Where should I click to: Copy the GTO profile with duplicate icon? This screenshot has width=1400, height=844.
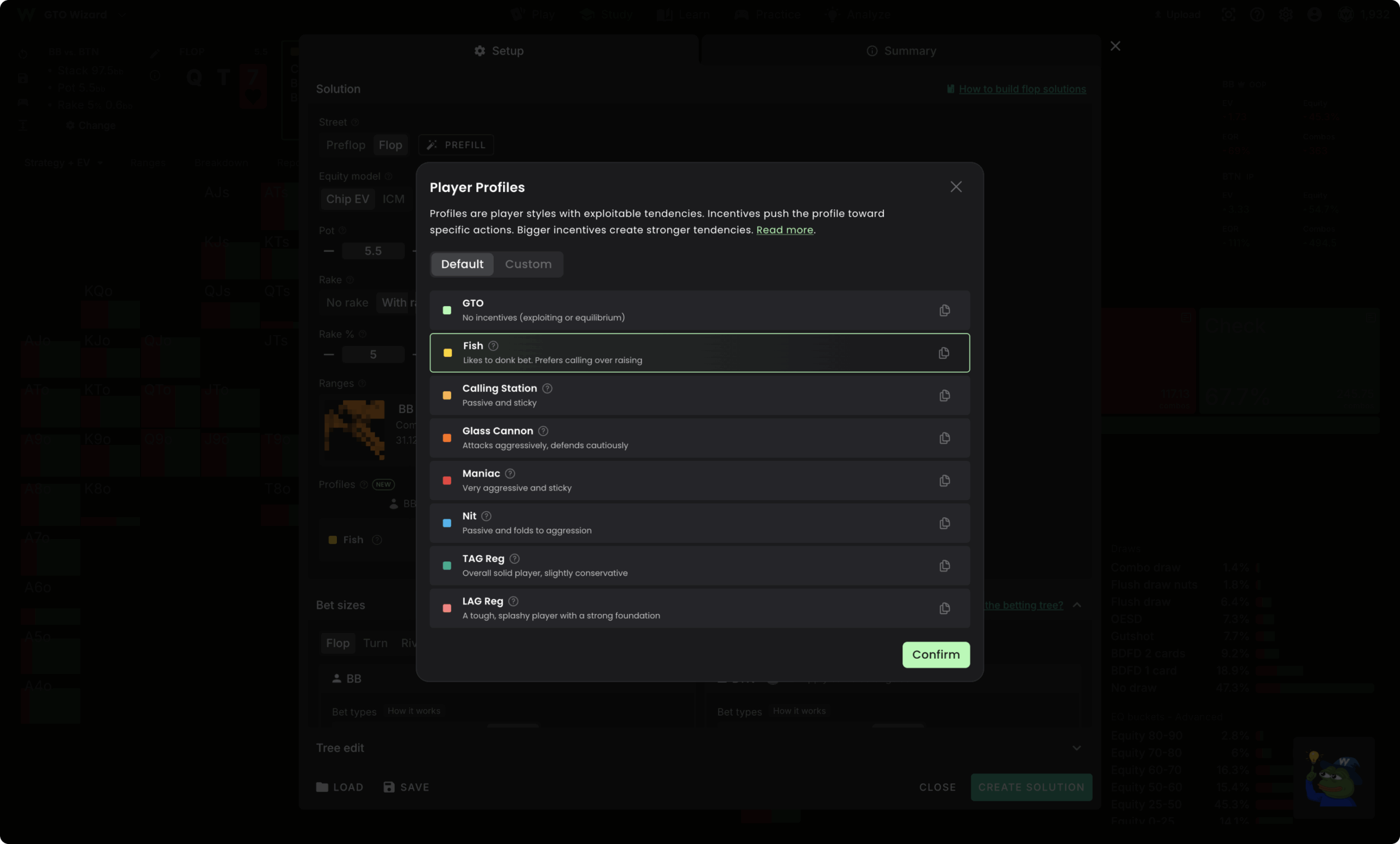coord(944,310)
